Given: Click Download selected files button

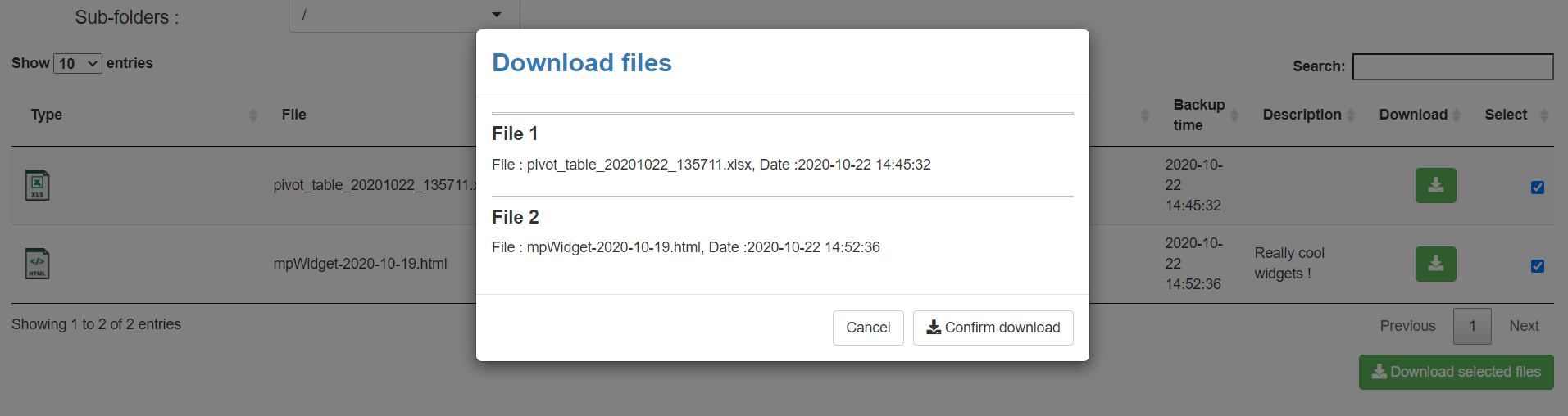Looking at the screenshot, I should click(1456, 372).
